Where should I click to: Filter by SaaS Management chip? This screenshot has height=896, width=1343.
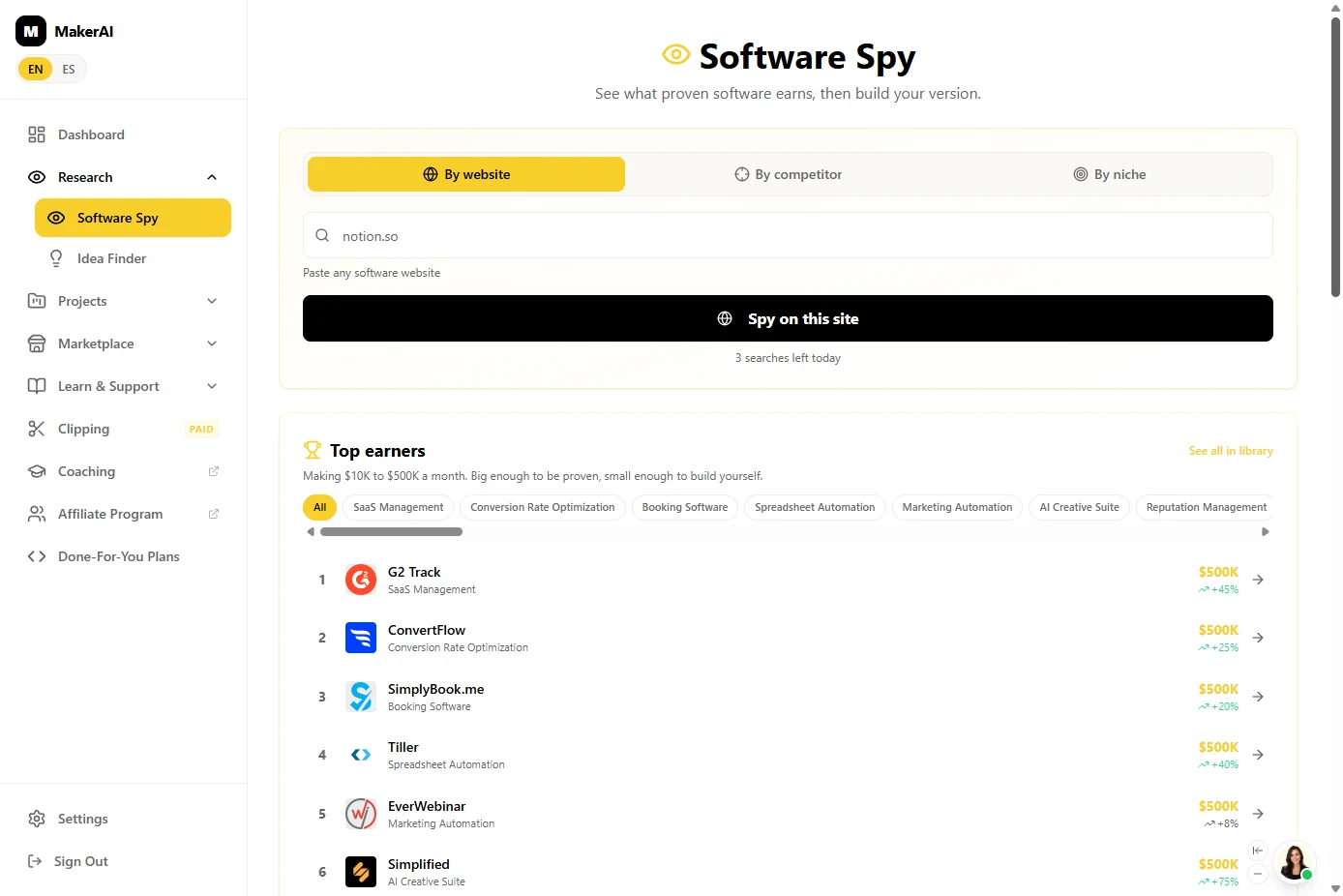(x=399, y=507)
